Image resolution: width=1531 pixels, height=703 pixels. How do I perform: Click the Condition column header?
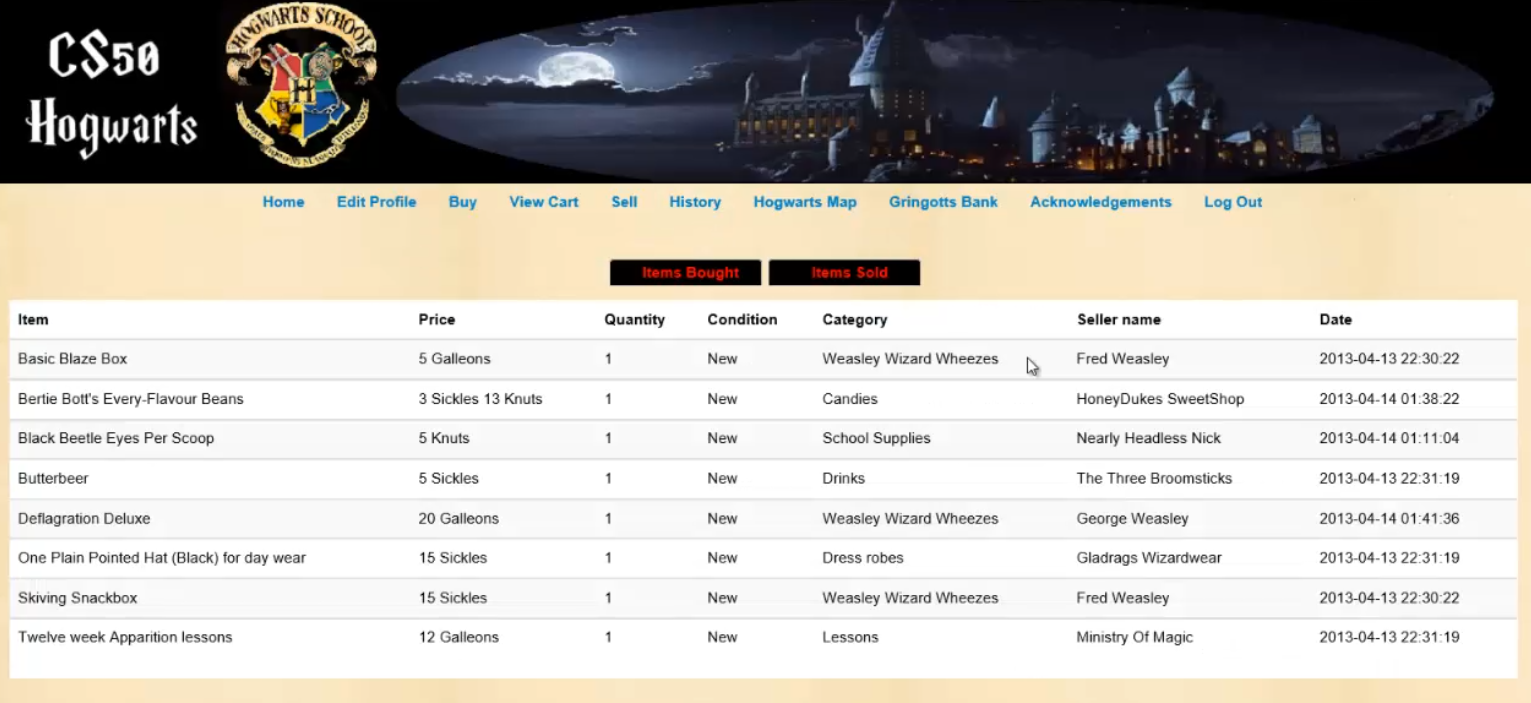742,320
